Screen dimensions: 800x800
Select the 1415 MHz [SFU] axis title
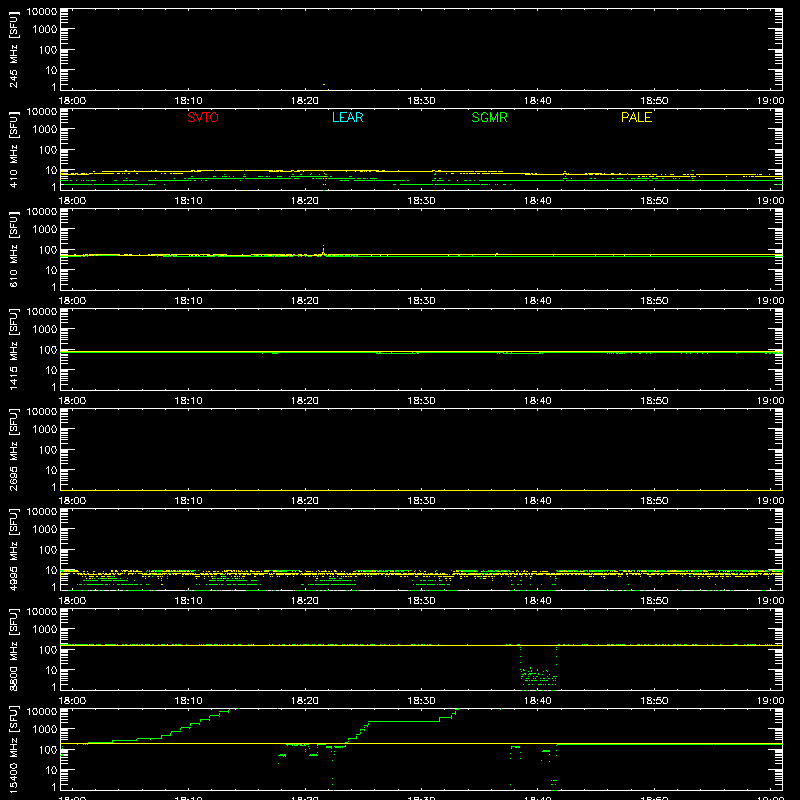(13, 349)
